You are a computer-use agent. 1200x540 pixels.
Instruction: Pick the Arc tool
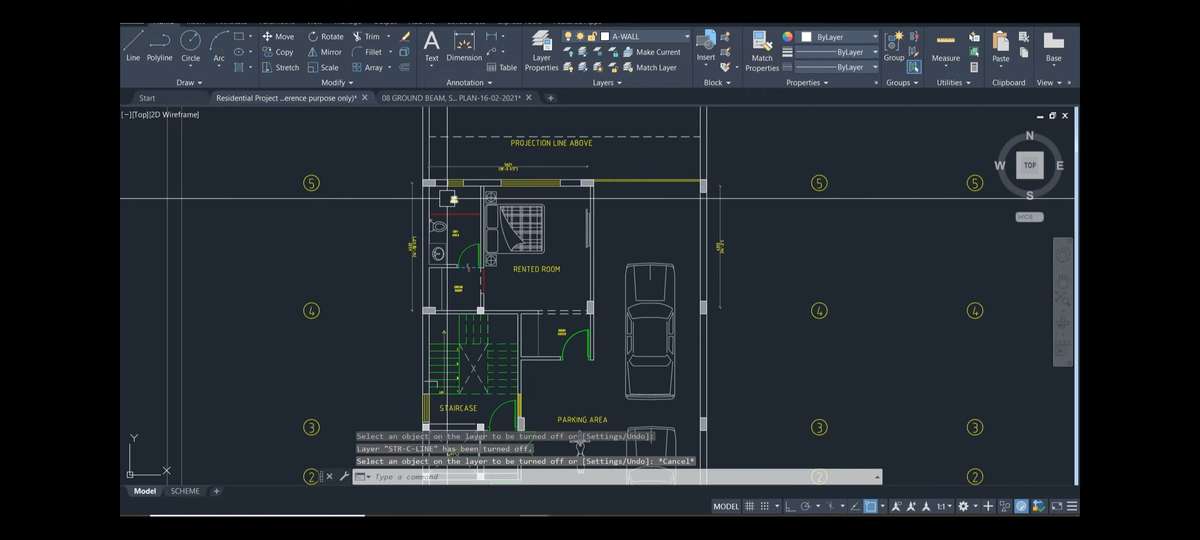(x=219, y=46)
